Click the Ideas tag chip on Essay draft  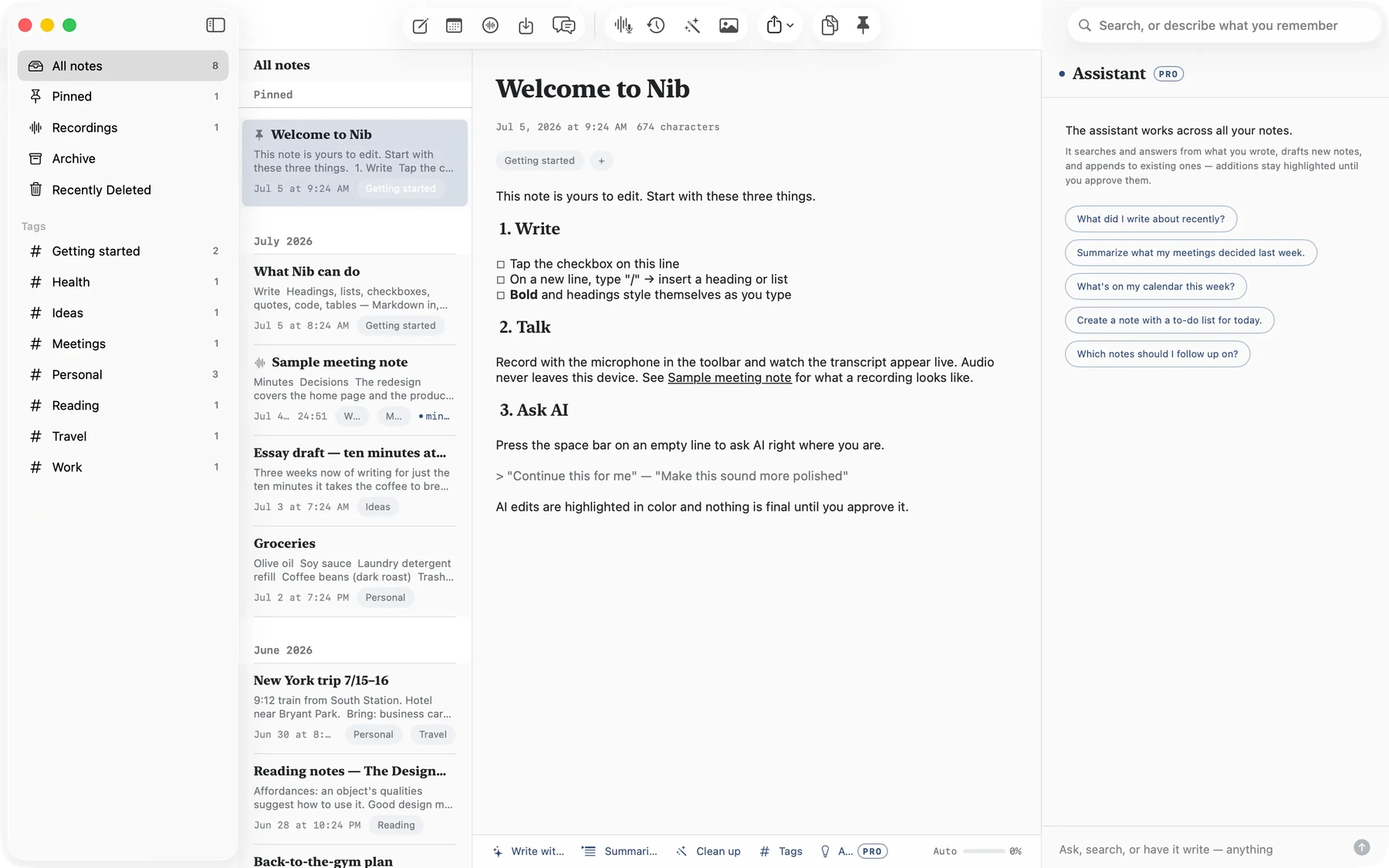[377, 507]
